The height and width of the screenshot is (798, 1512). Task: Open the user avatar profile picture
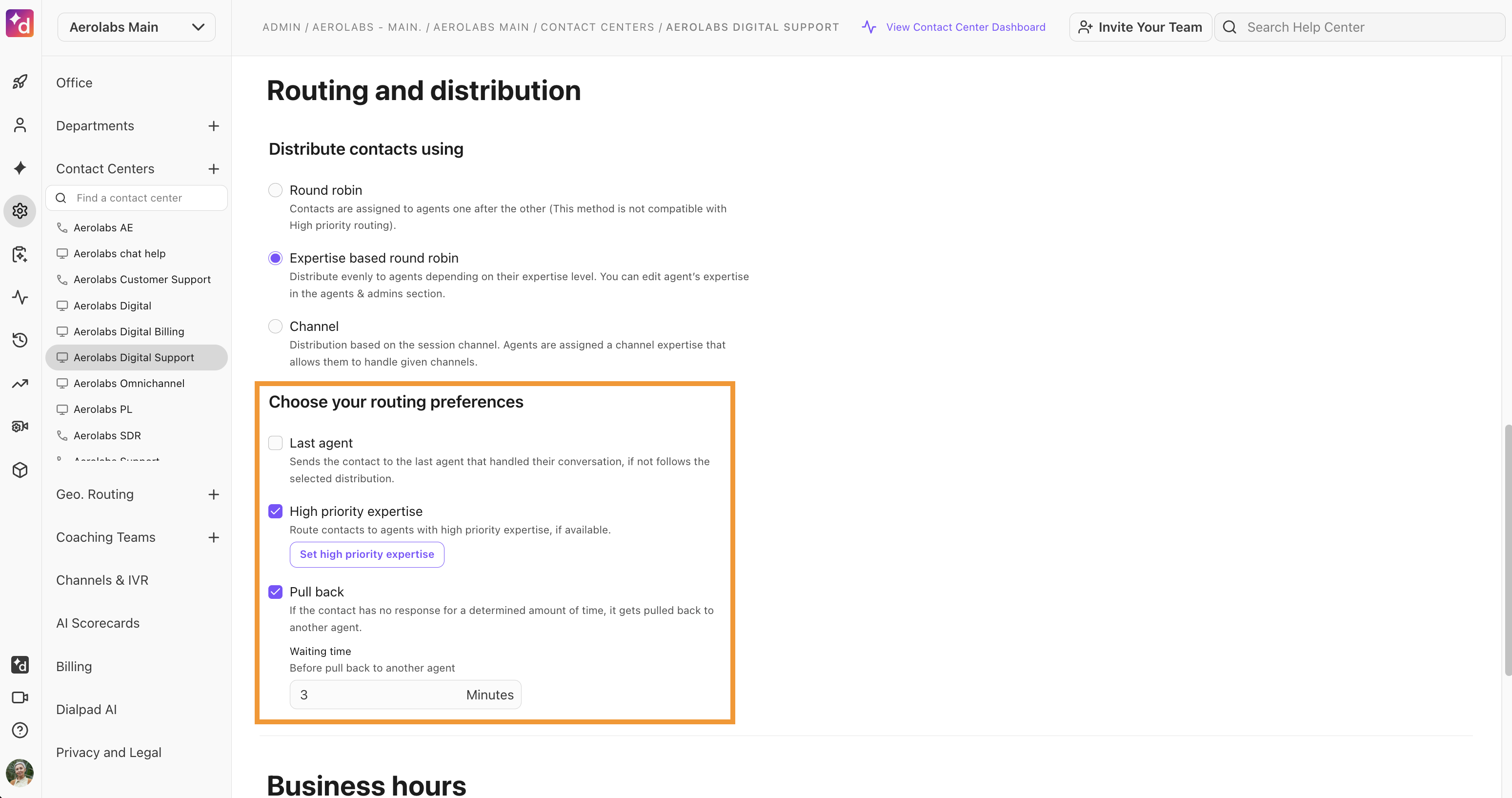click(20, 773)
